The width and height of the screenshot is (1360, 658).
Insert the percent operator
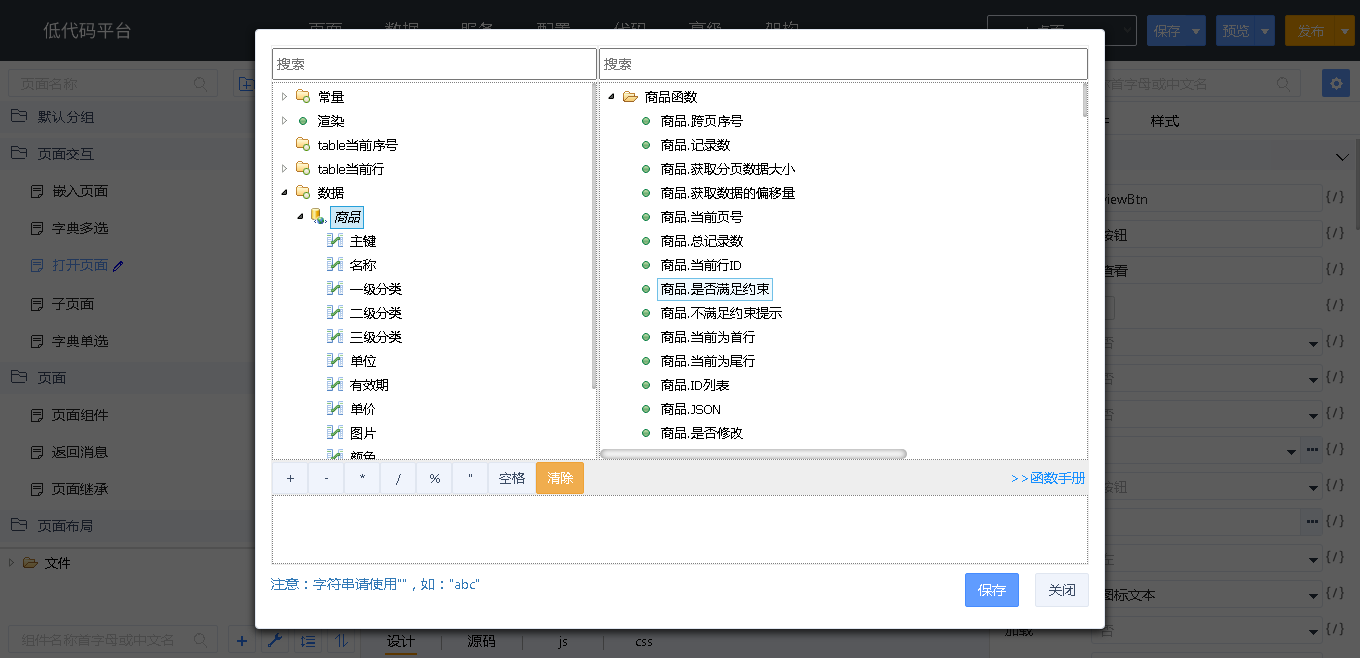tap(434, 478)
